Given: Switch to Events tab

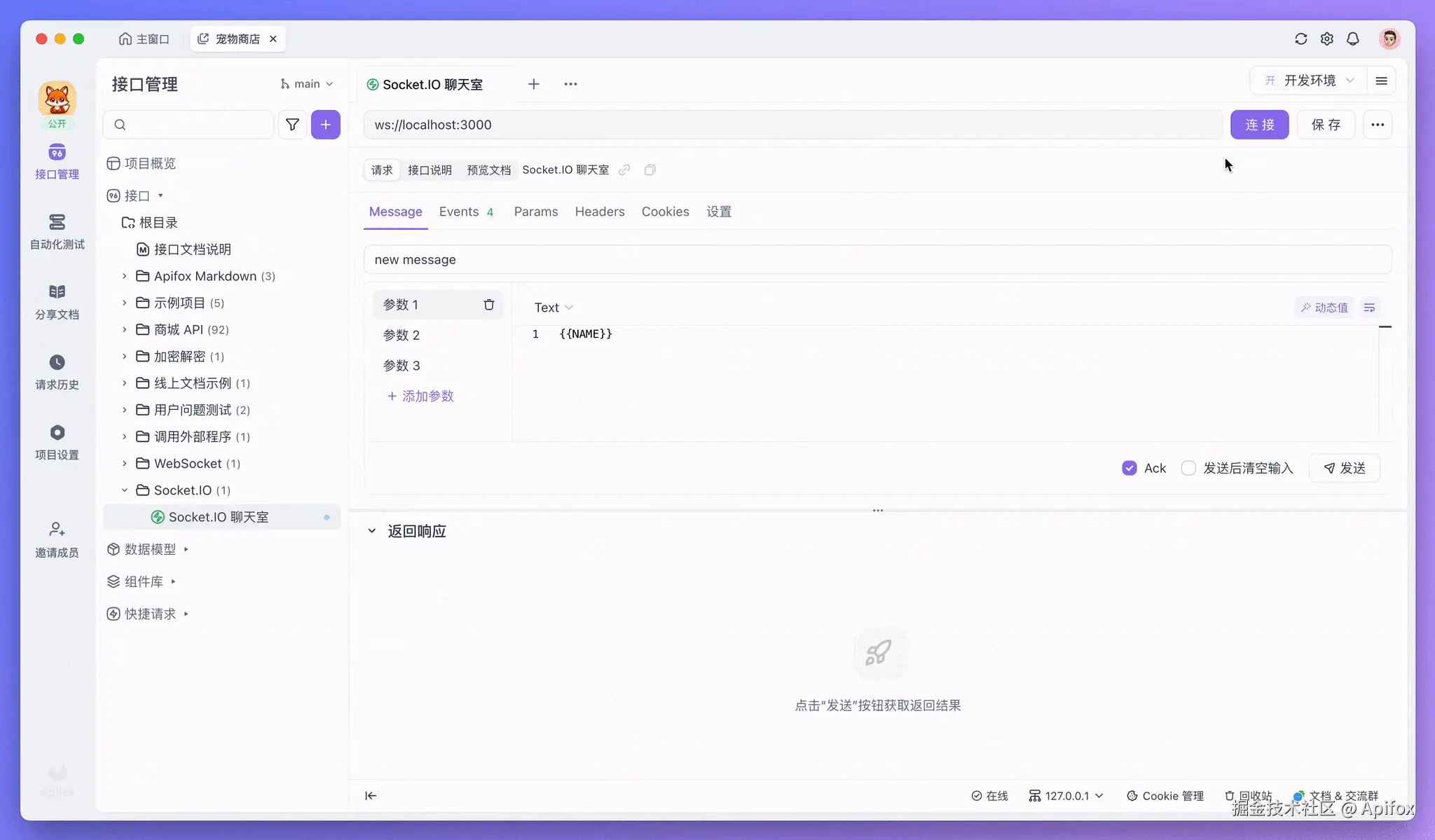Looking at the screenshot, I should [466, 212].
